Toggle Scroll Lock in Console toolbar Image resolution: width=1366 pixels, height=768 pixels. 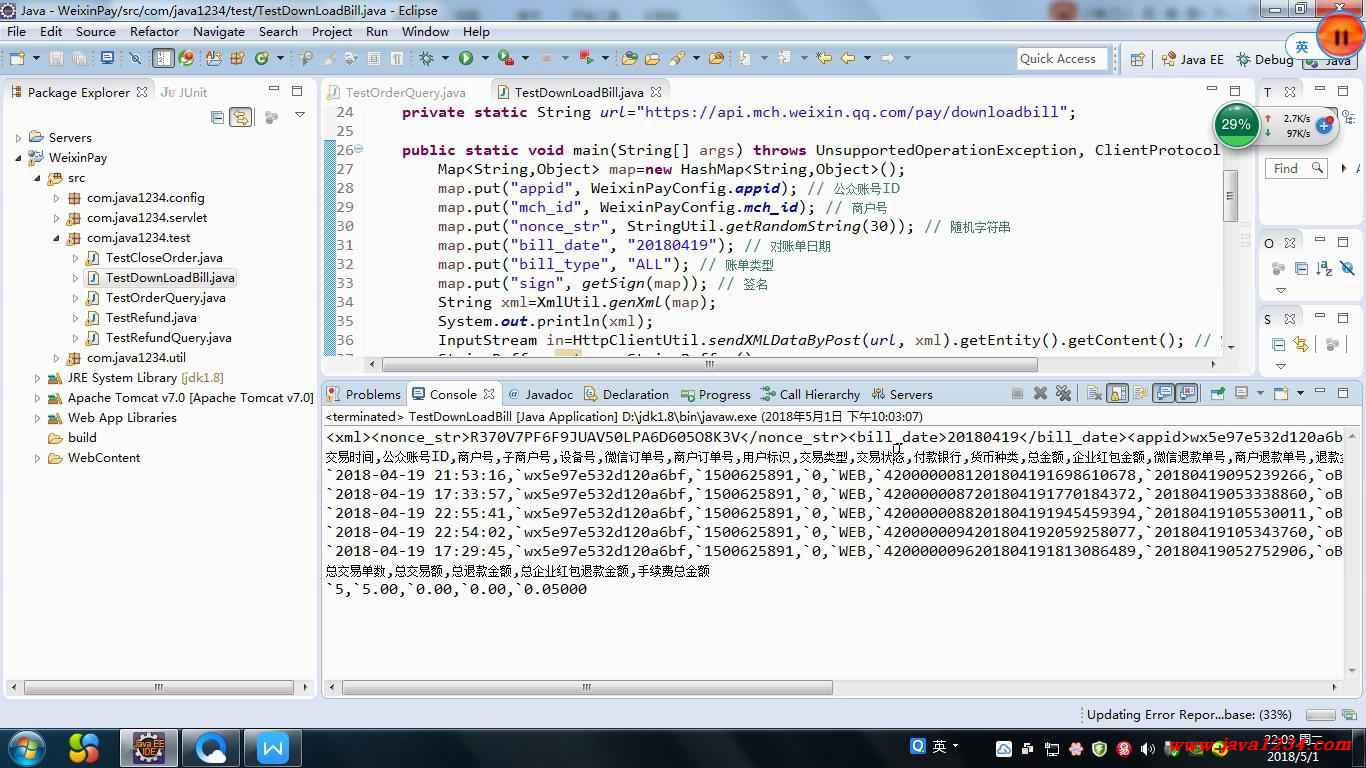[x=1117, y=393]
